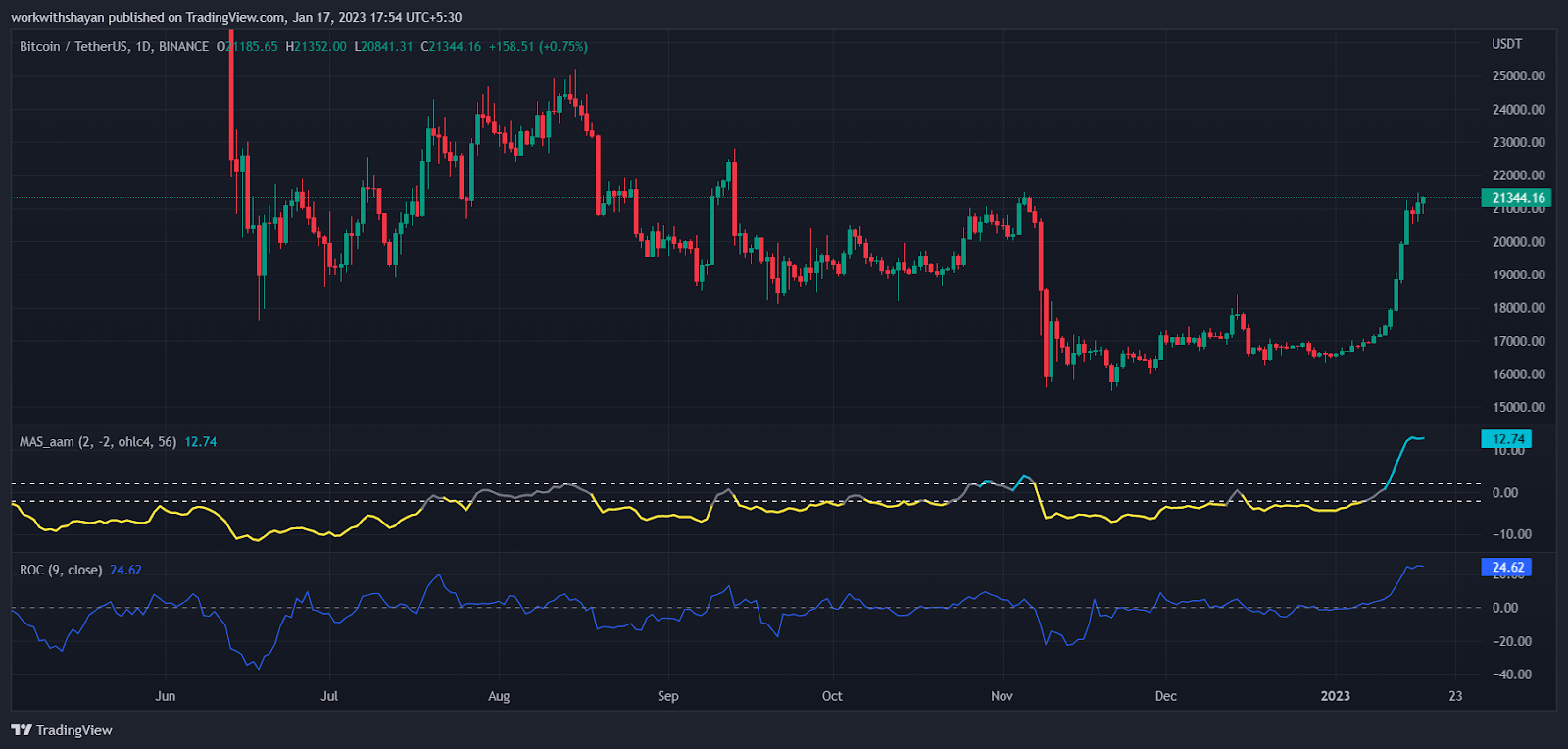Image resolution: width=1568 pixels, height=749 pixels.
Task: Click the Jul label on time axis
Action: [x=329, y=696]
